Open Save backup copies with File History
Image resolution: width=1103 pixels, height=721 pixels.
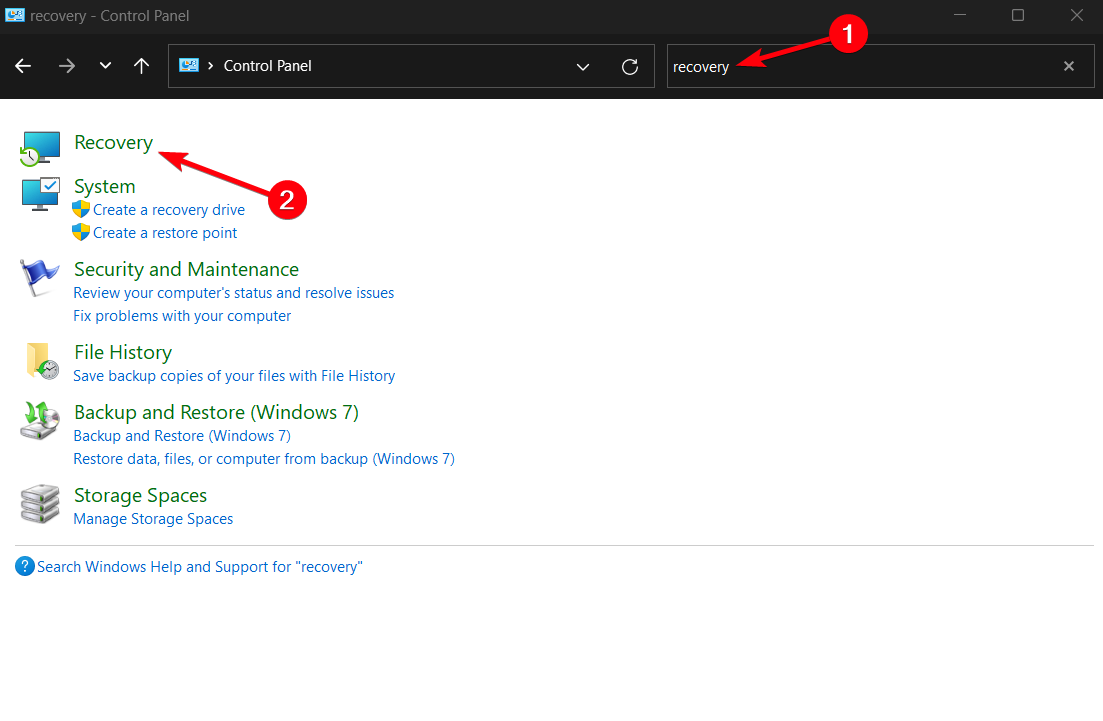pyautogui.click(x=234, y=376)
